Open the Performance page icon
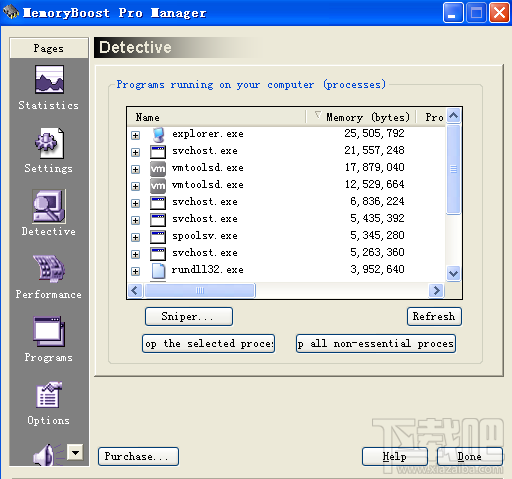The height and width of the screenshot is (479, 512). point(49,269)
